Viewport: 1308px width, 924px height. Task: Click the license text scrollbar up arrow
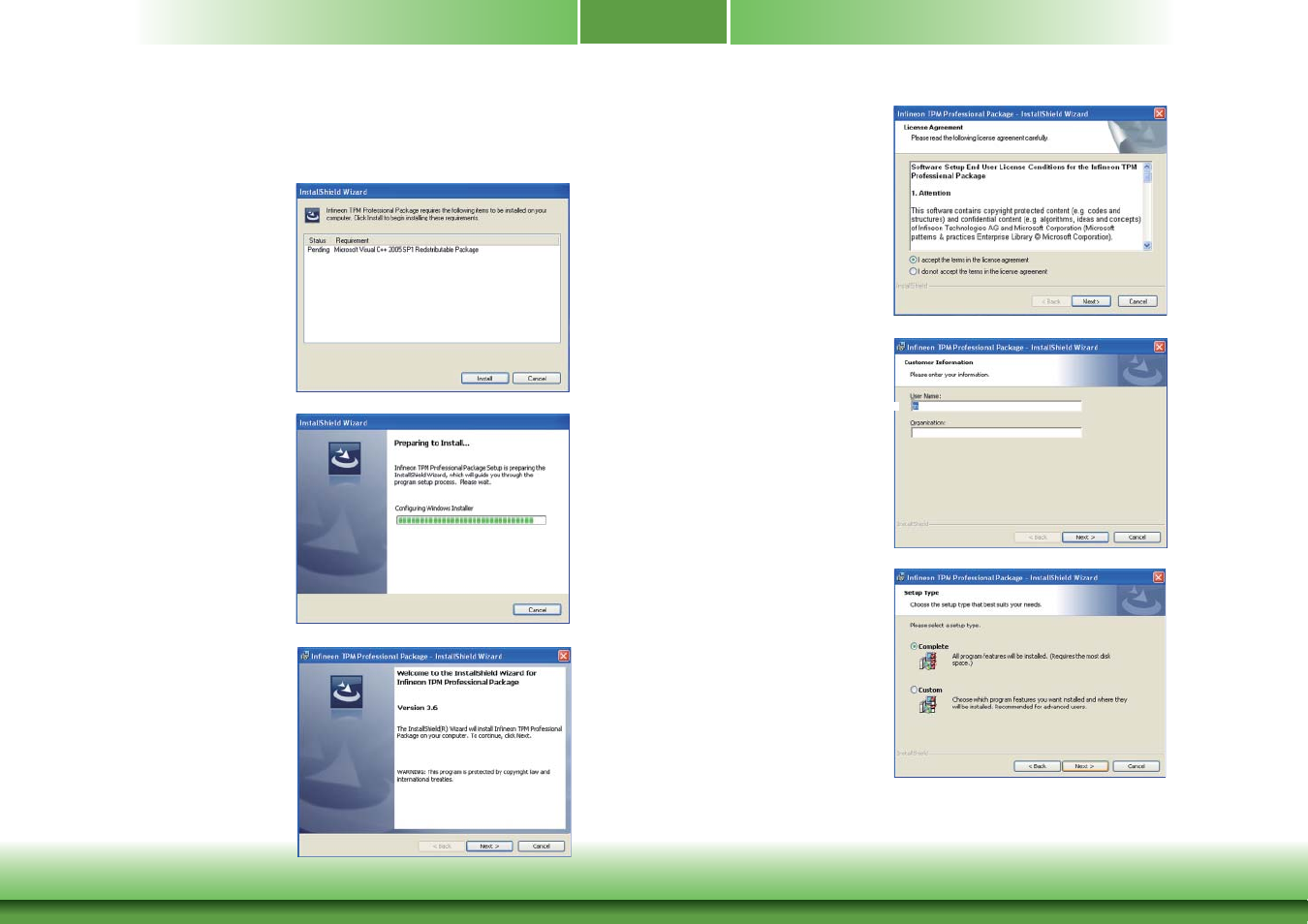coord(1147,168)
